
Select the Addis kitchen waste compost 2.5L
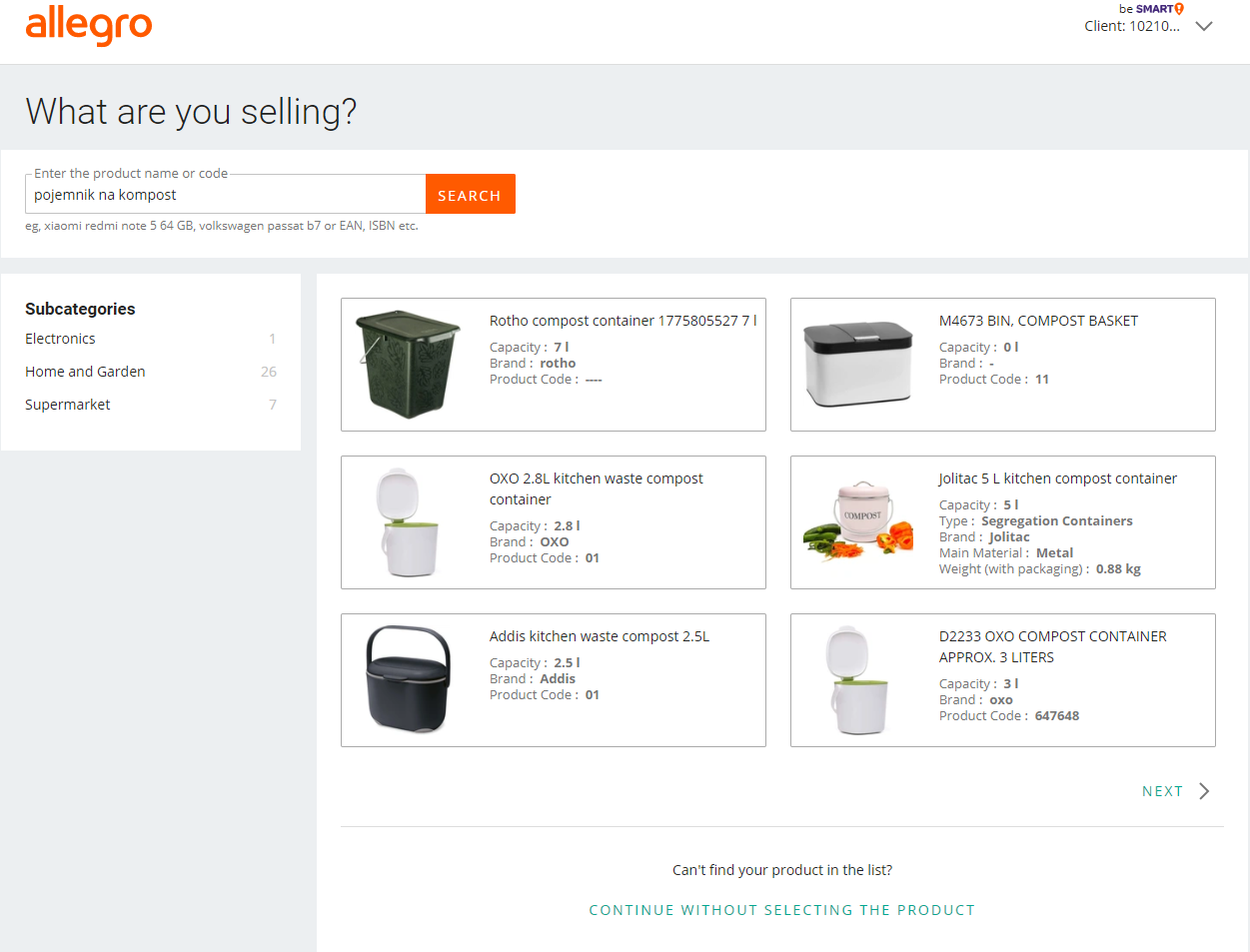pos(553,680)
